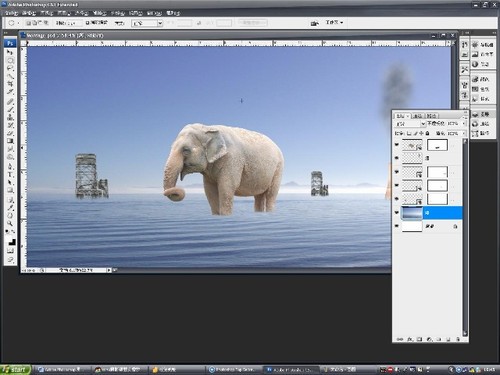500x375 pixels.
Task: Toggle lock position
Action: coord(421,133)
